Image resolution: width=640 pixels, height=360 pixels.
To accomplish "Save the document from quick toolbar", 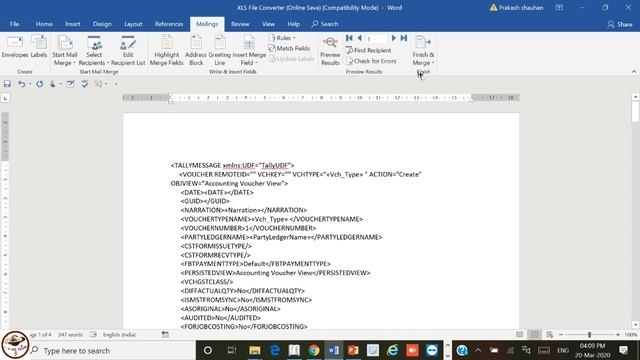I will [x=7, y=84].
